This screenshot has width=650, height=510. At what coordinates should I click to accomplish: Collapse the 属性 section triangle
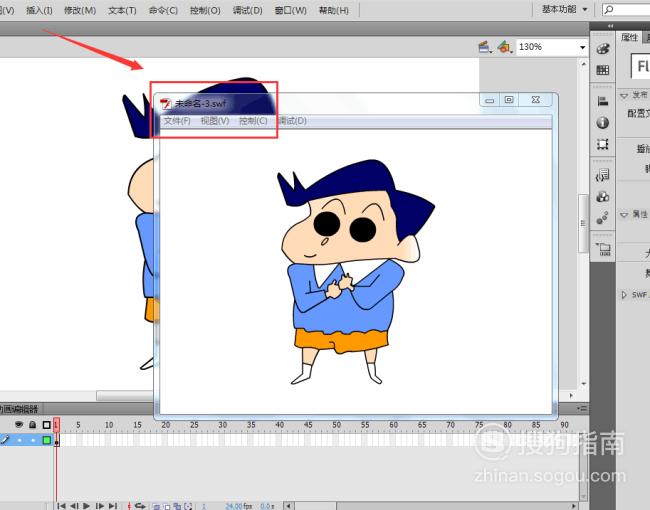623,215
